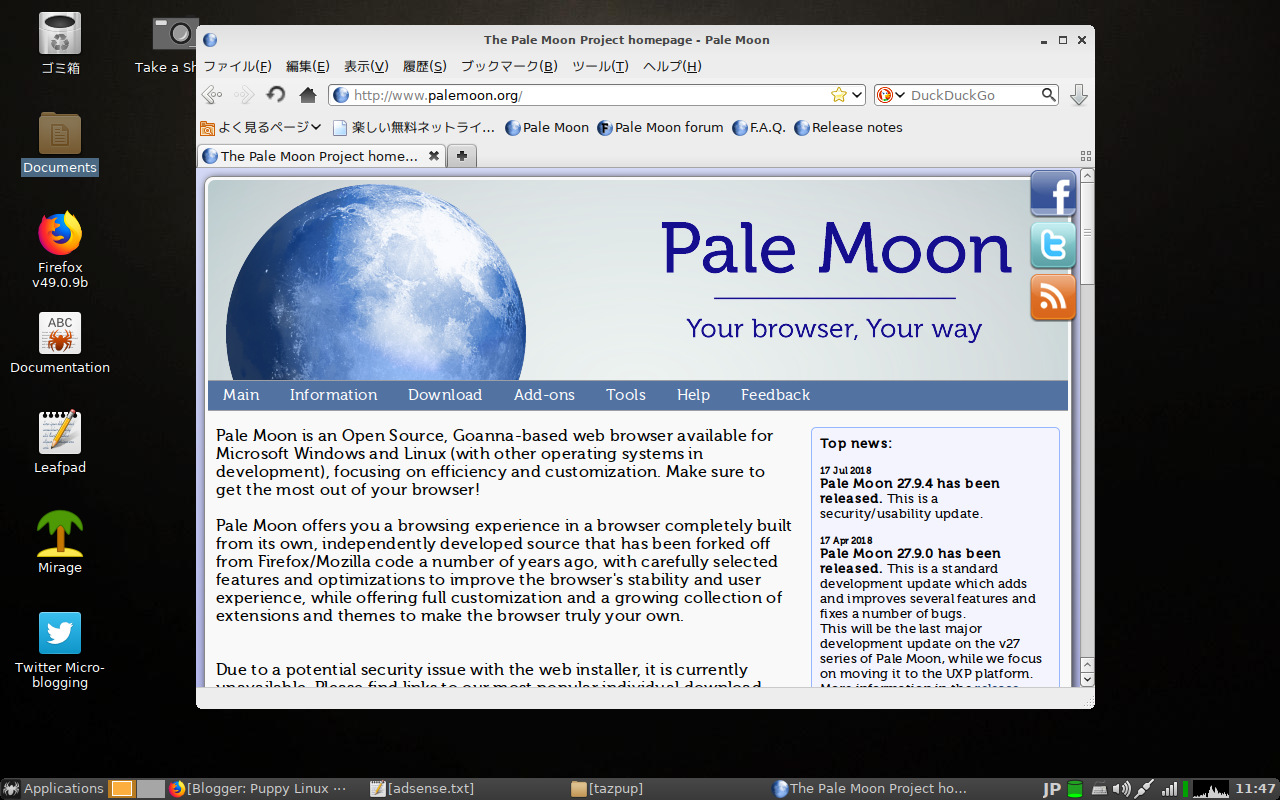Image resolution: width=1280 pixels, height=800 pixels.
Task: Open the ツール(T) menu
Action: coord(600,66)
